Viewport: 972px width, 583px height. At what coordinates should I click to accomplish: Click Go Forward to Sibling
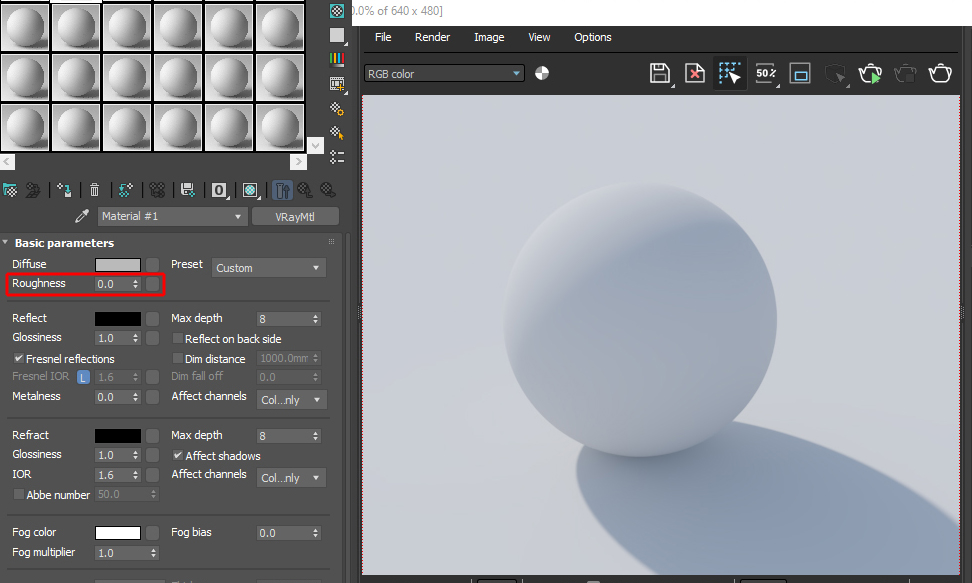[327, 190]
